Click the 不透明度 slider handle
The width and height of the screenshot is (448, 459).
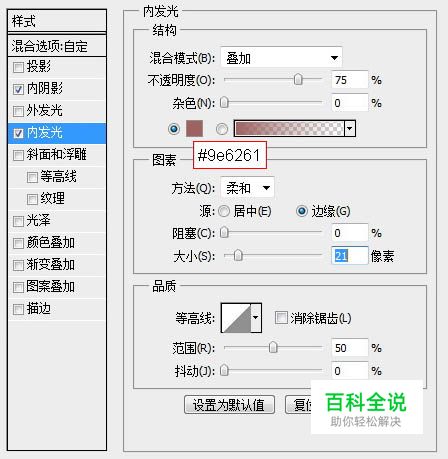pyautogui.click(x=298, y=79)
